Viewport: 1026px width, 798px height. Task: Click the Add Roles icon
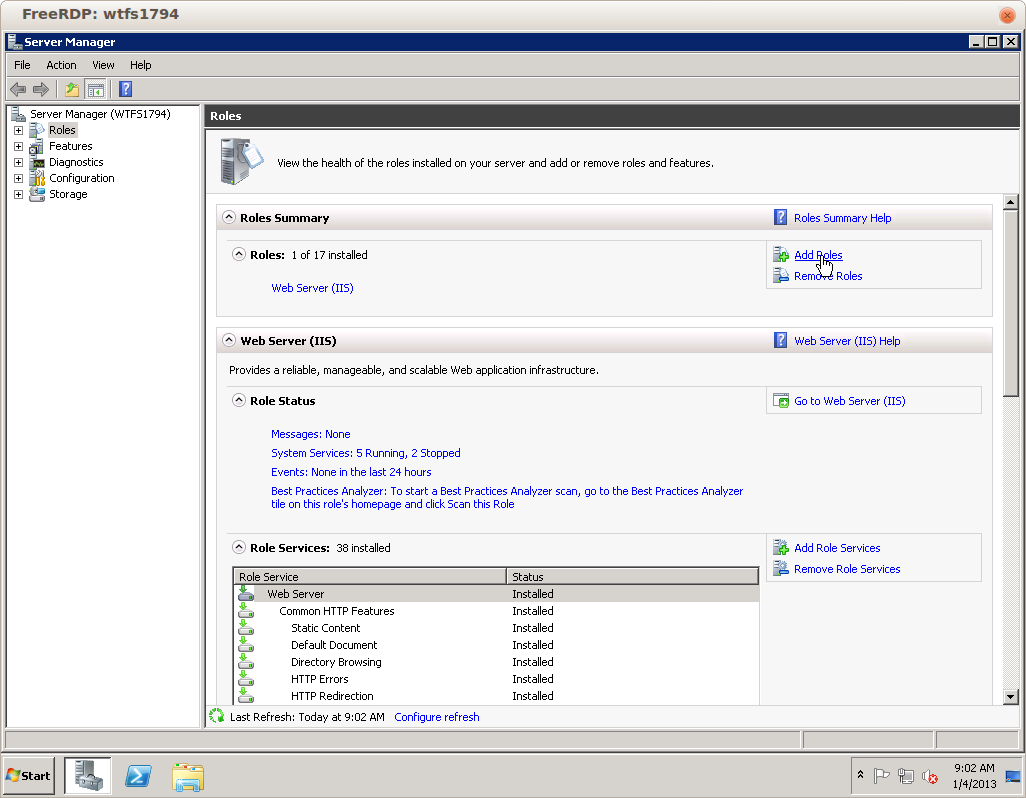pyautogui.click(x=781, y=255)
